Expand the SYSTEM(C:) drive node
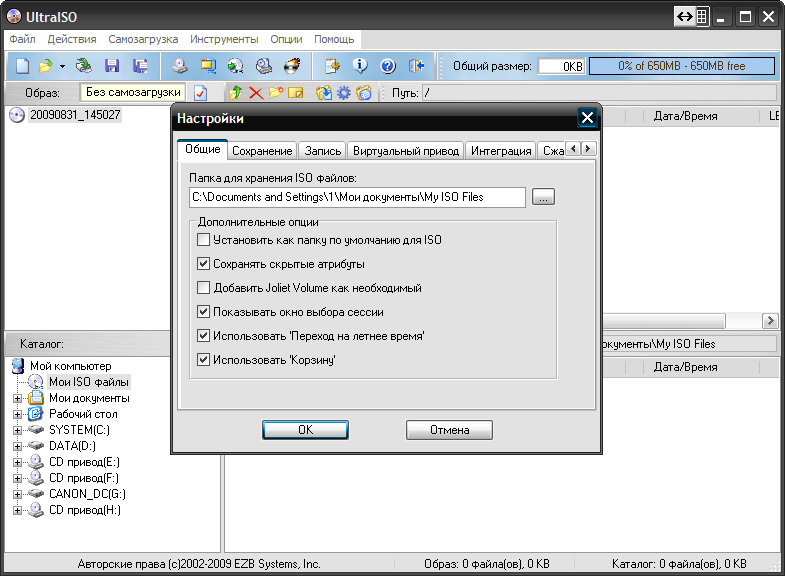785x576 pixels. [x=18, y=430]
